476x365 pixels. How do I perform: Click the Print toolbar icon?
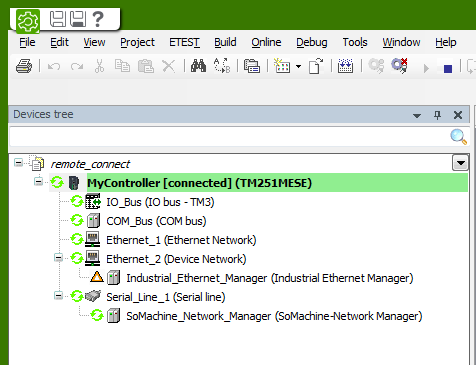point(24,66)
